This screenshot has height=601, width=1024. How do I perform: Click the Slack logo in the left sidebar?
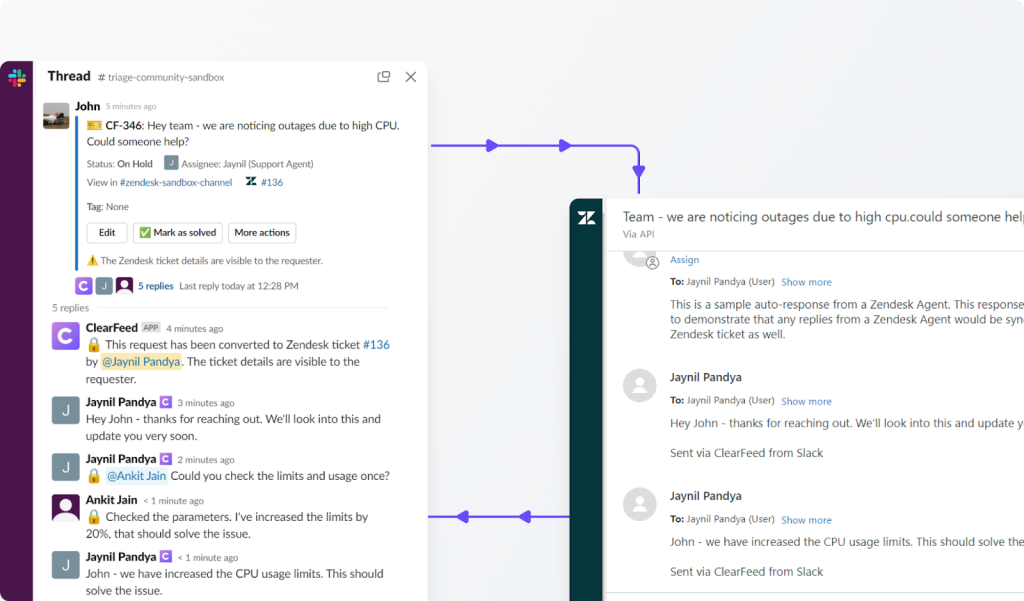pyautogui.click(x=16, y=77)
